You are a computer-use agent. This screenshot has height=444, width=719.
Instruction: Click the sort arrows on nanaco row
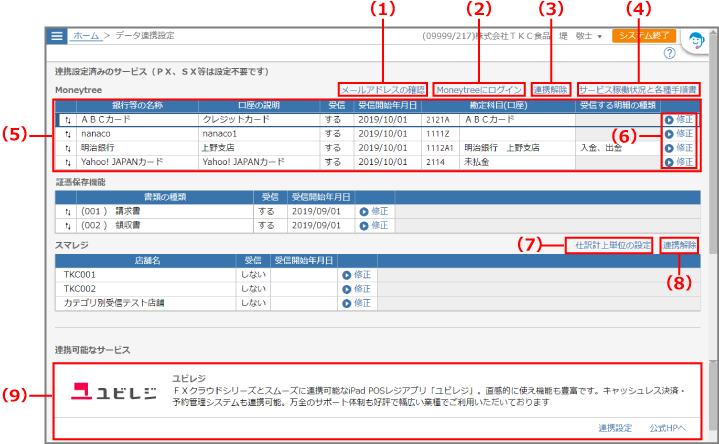point(67,134)
